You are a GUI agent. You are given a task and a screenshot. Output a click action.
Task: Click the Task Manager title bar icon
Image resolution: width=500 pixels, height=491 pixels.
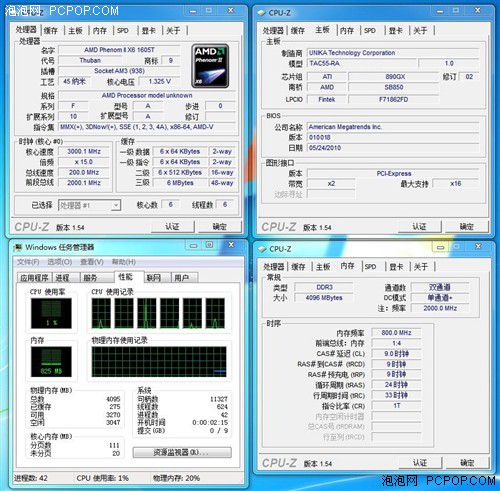pos(18,247)
